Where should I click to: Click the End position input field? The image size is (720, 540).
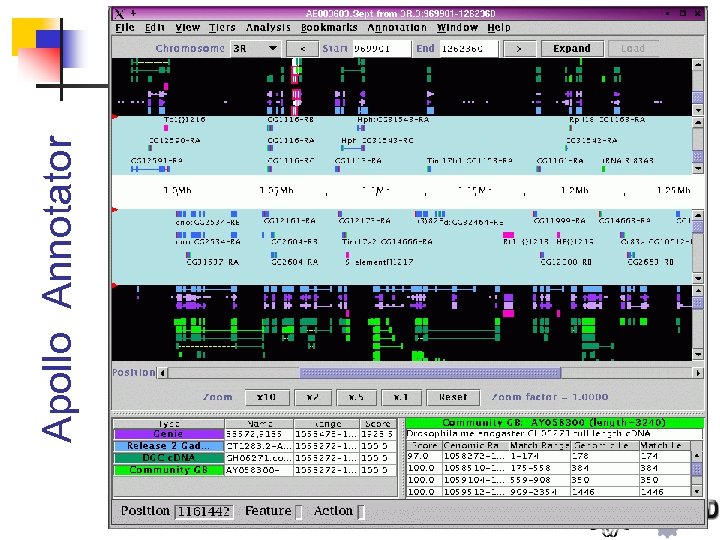click(468, 48)
